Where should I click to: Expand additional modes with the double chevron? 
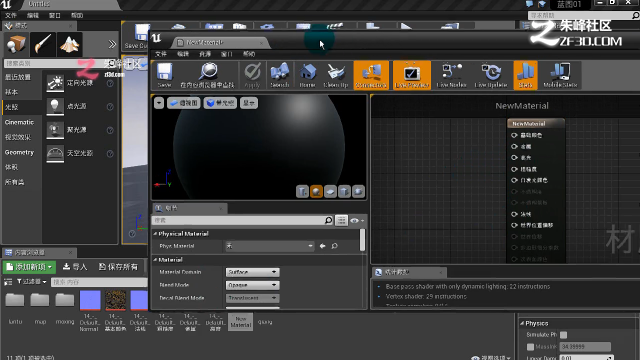(112, 44)
